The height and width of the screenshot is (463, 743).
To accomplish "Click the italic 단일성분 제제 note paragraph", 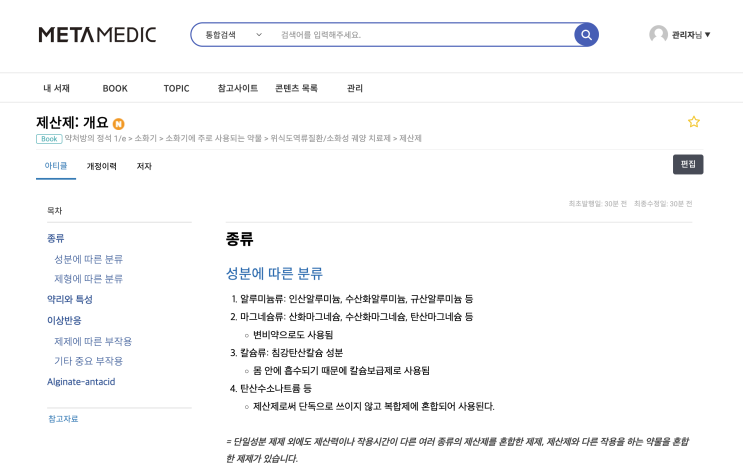I will pos(457,450).
